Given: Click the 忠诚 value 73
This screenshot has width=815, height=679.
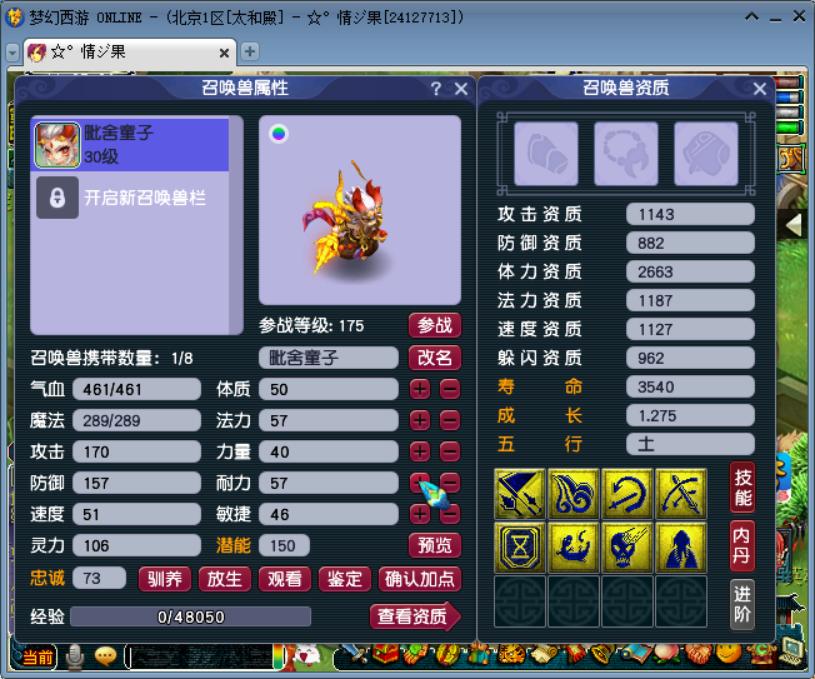Looking at the screenshot, I should pyautogui.click(x=99, y=578).
